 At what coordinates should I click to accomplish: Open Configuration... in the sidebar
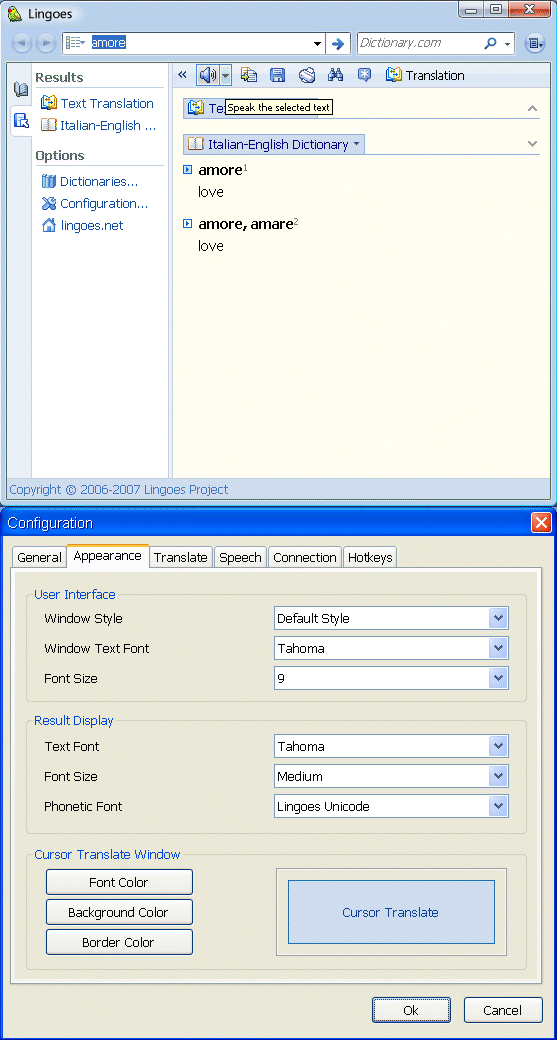[x=94, y=203]
